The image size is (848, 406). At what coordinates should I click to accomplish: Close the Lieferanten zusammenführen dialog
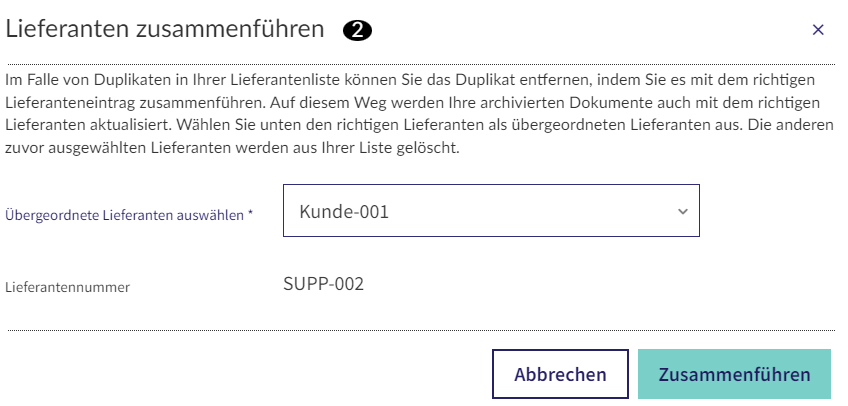(x=818, y=30)
